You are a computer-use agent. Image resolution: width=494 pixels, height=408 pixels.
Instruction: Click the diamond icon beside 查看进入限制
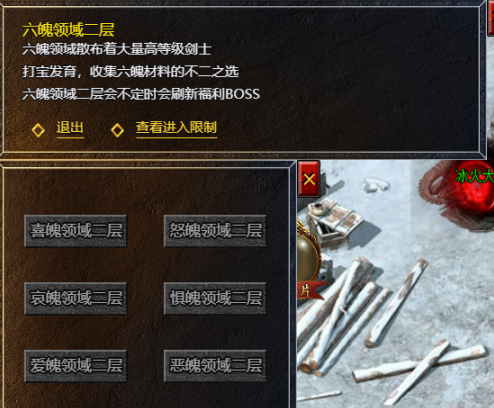(x=117, y=130)
